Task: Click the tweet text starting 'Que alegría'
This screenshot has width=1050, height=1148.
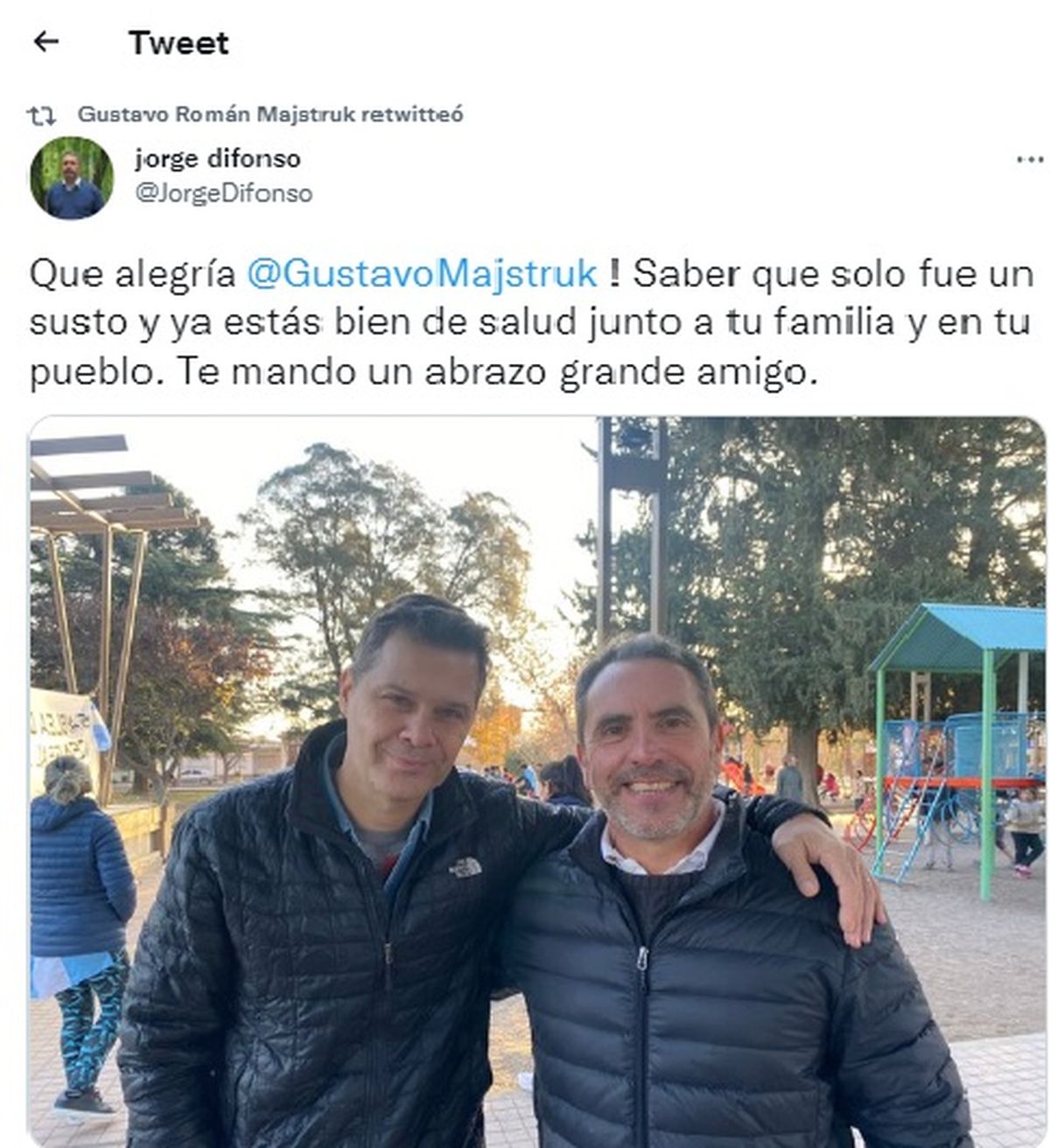Action: (x=532, y=322)
